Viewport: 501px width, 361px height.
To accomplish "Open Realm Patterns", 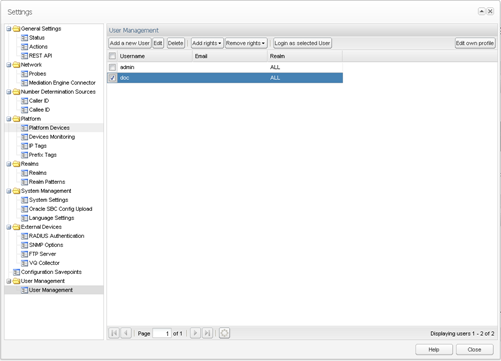I will click(47, 182).
